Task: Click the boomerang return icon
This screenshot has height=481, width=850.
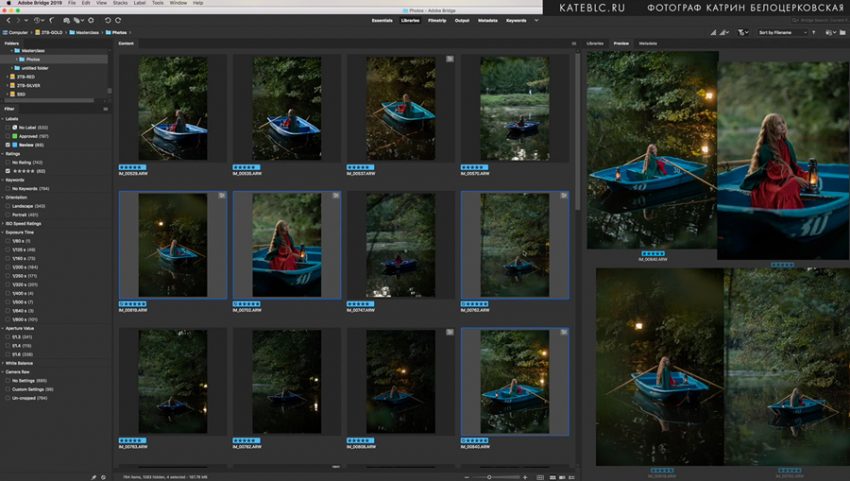Action: coord(51,21)
